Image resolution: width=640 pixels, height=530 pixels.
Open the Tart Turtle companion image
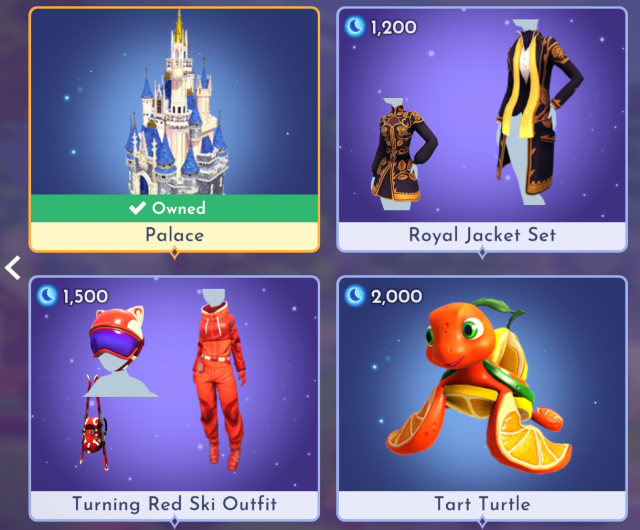click(478, 386)
